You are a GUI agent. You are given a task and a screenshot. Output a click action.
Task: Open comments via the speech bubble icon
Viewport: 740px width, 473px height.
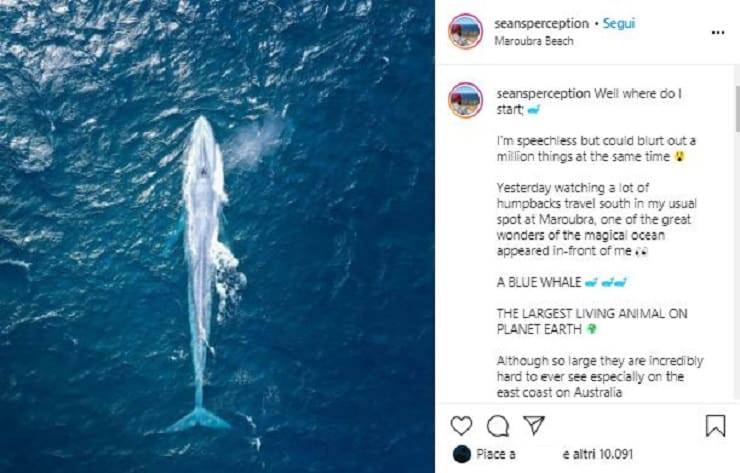497,426
